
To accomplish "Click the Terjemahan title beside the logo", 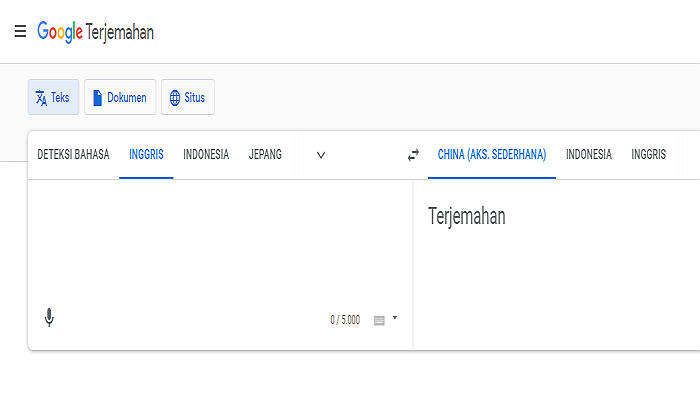I will coord(120,32).
